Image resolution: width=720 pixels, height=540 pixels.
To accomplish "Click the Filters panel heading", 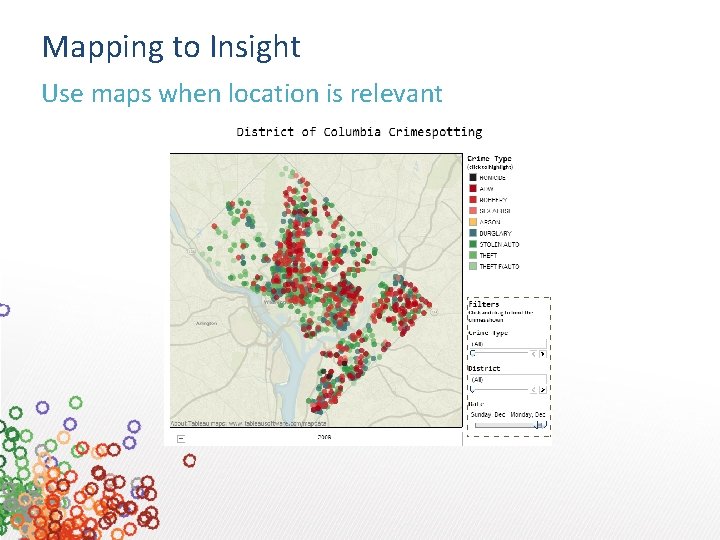I will (x=484, y=304).
